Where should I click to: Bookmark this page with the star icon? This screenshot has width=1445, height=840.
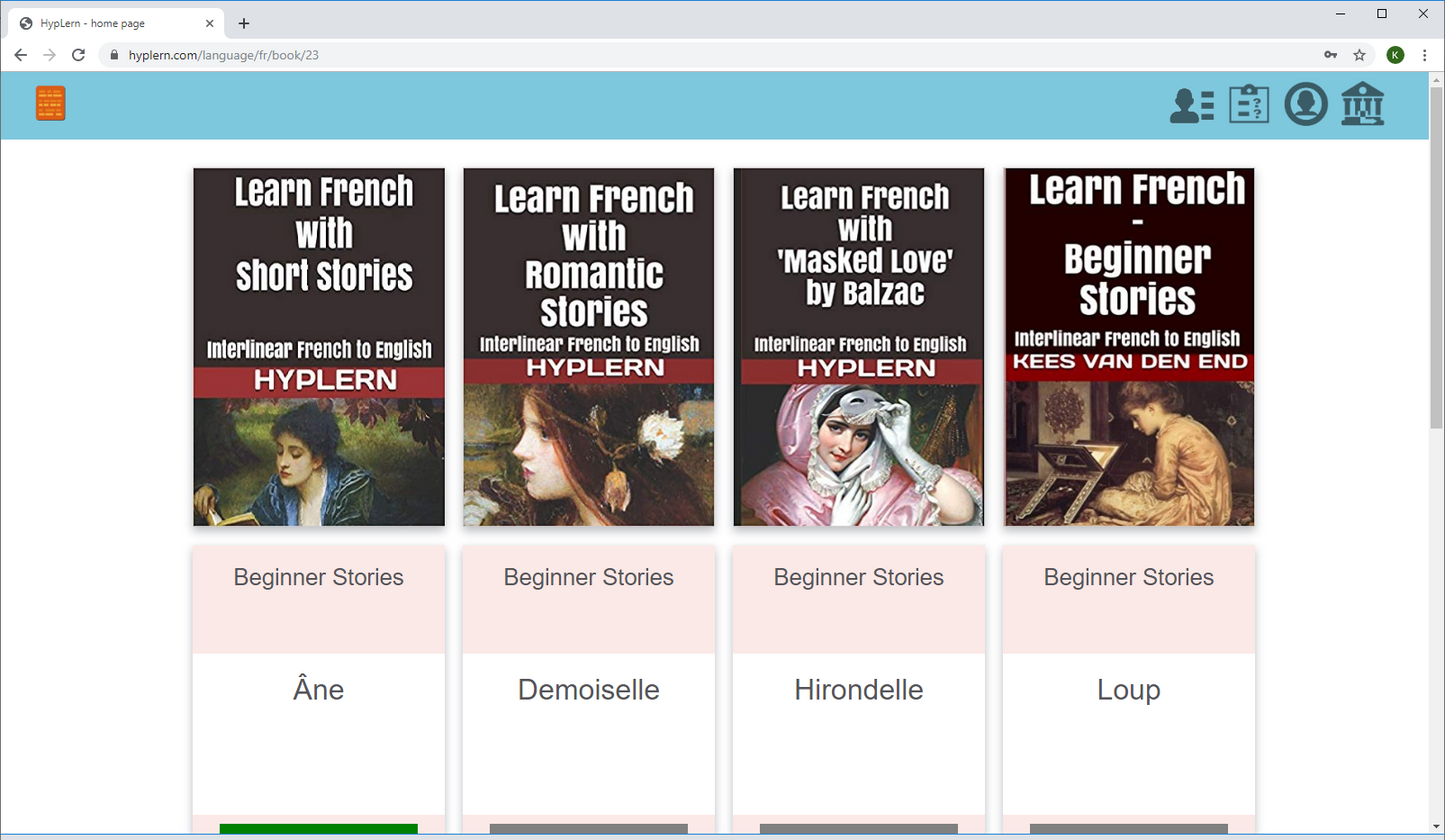[1359, 55]
